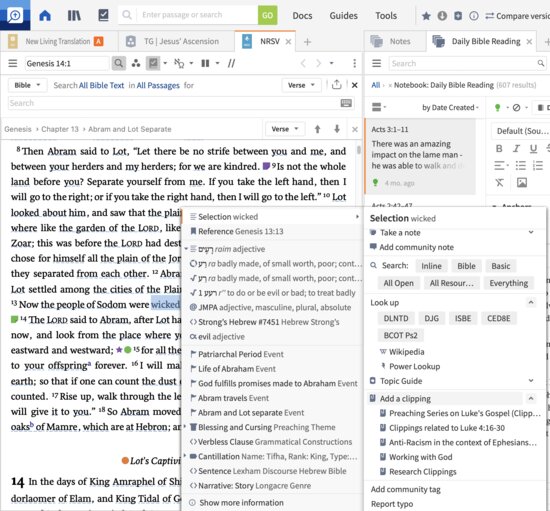Click the interlinear tool icon
This screenshot has height=511, width=550.
[179, 63]
